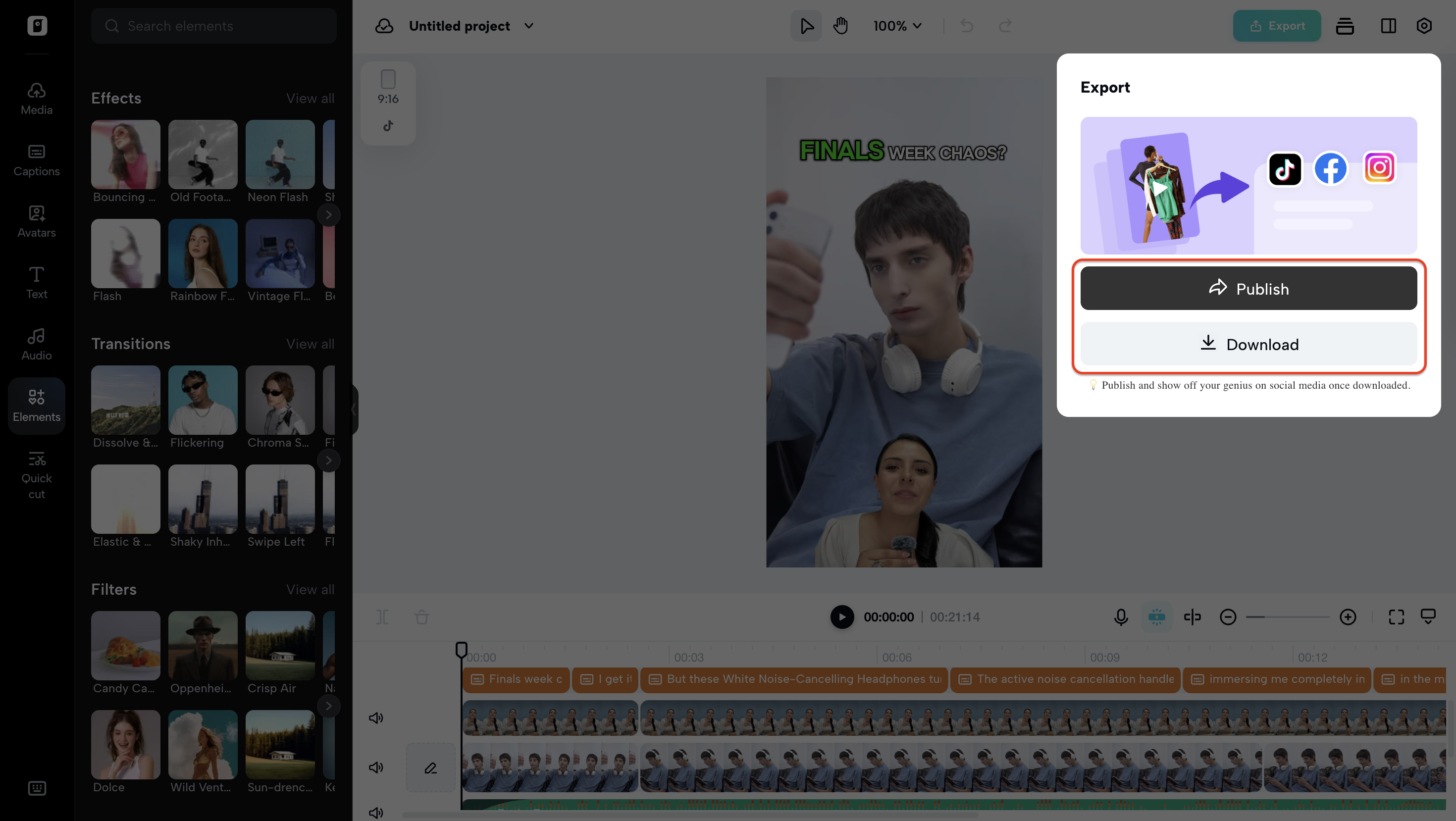Open the Audio panel
Image resolution: width=1456 pixels, height=821 pixels.
click(36, 344)
